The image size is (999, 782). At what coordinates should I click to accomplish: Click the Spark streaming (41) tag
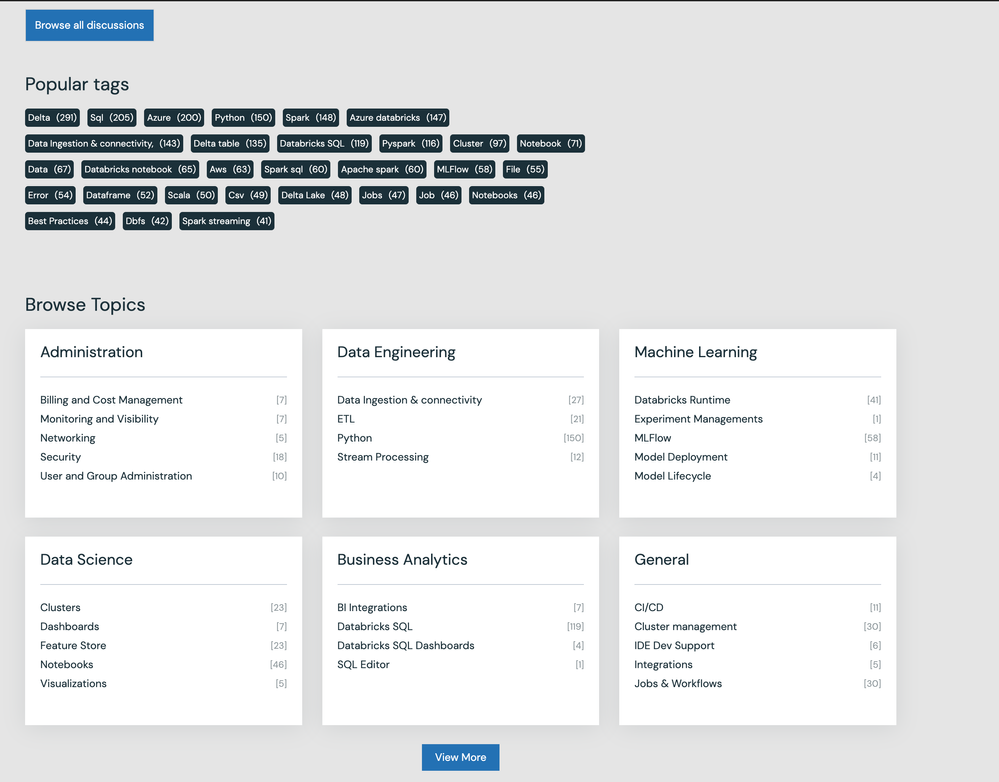tap(226, 221)
